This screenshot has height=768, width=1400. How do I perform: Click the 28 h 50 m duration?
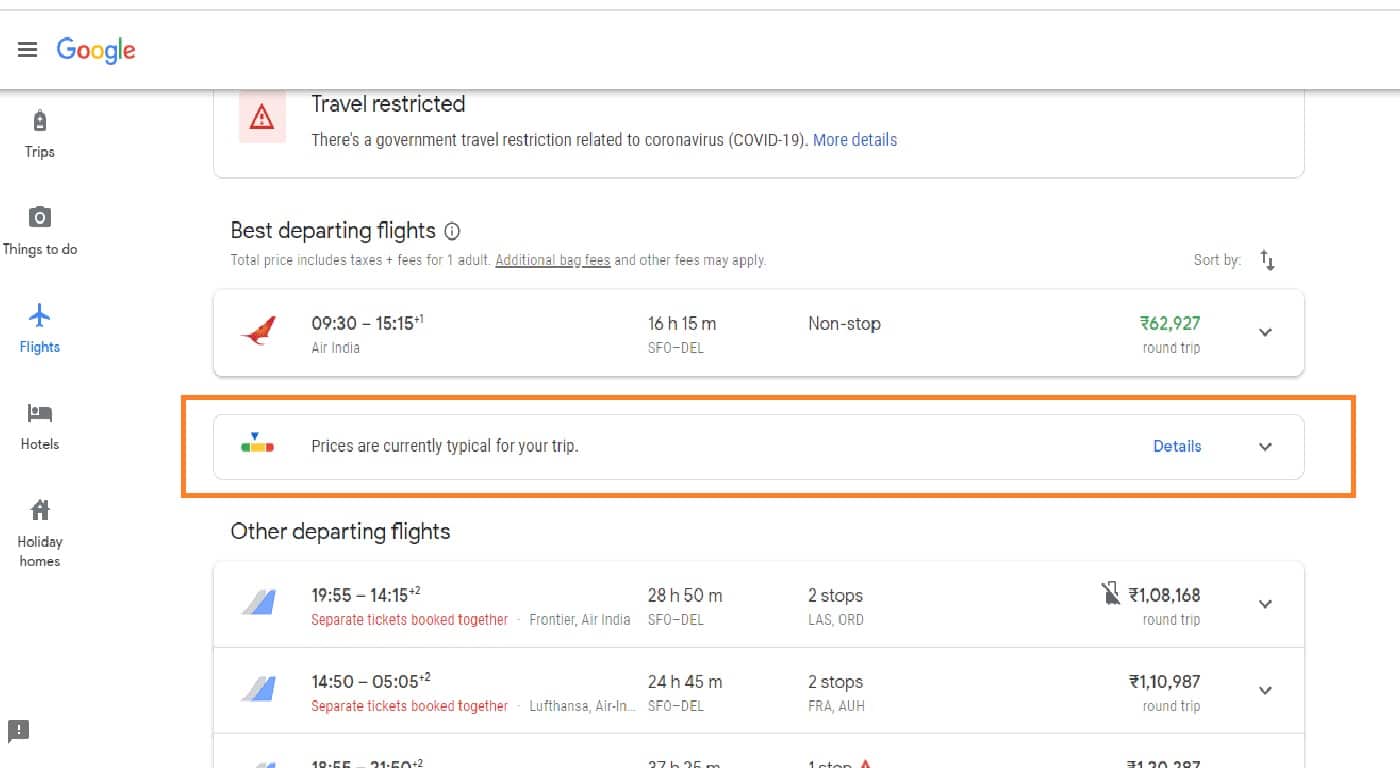685,595
